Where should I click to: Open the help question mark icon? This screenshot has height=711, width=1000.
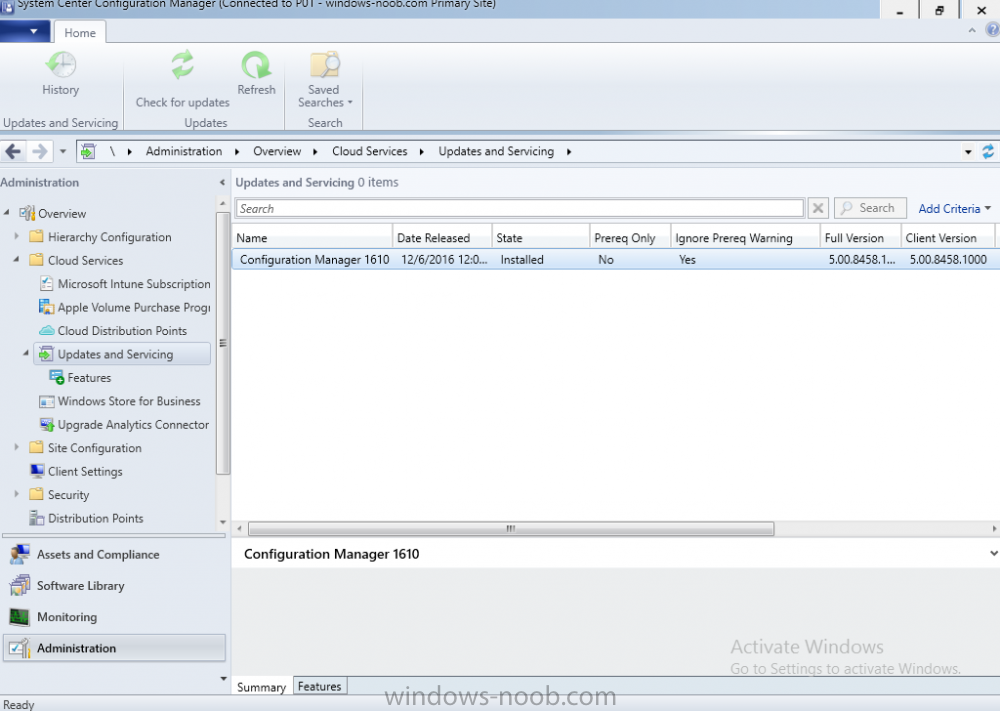point(992,30)
